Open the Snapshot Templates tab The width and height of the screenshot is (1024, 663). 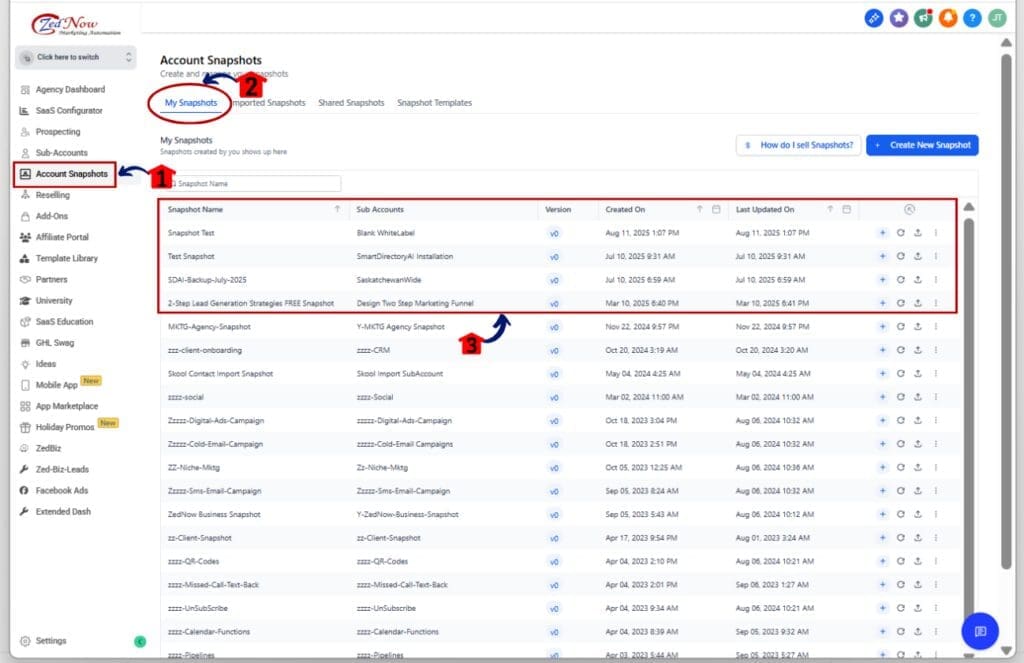coord(434,101)
